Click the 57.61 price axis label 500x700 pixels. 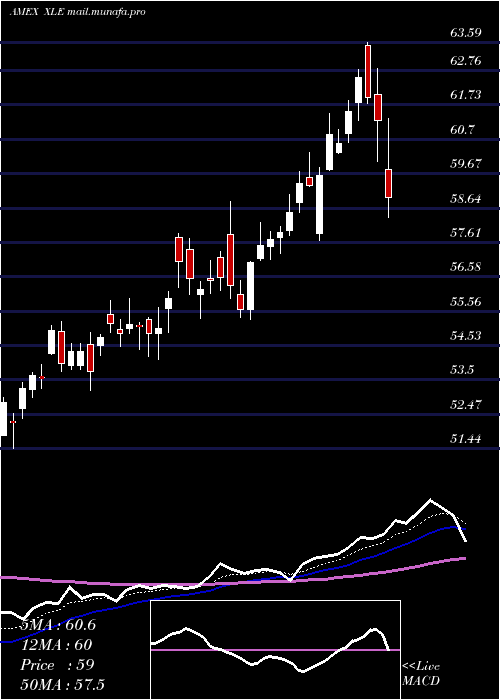click(x=466, y=233)
